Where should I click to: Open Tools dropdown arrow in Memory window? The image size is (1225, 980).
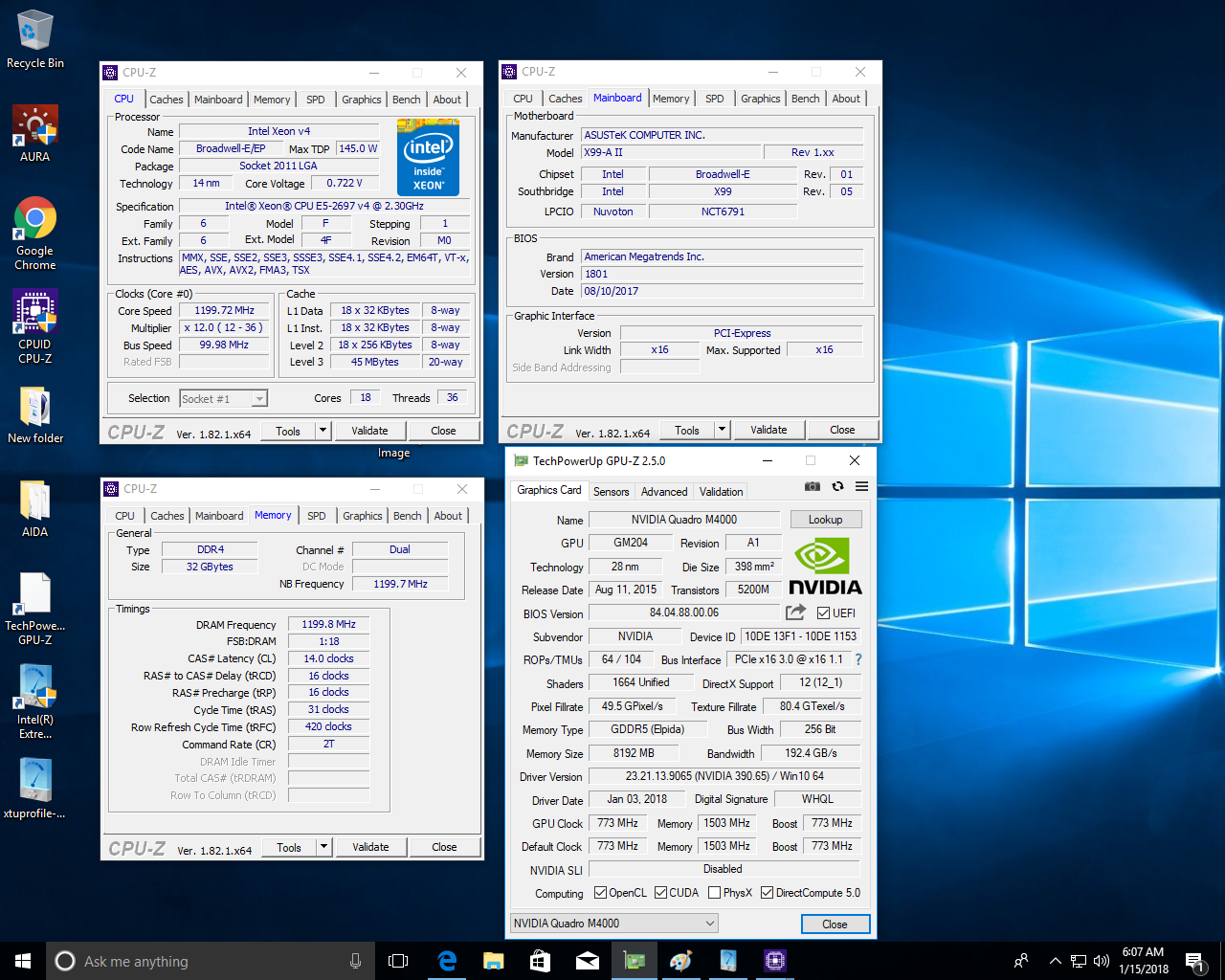pos(324,847)
